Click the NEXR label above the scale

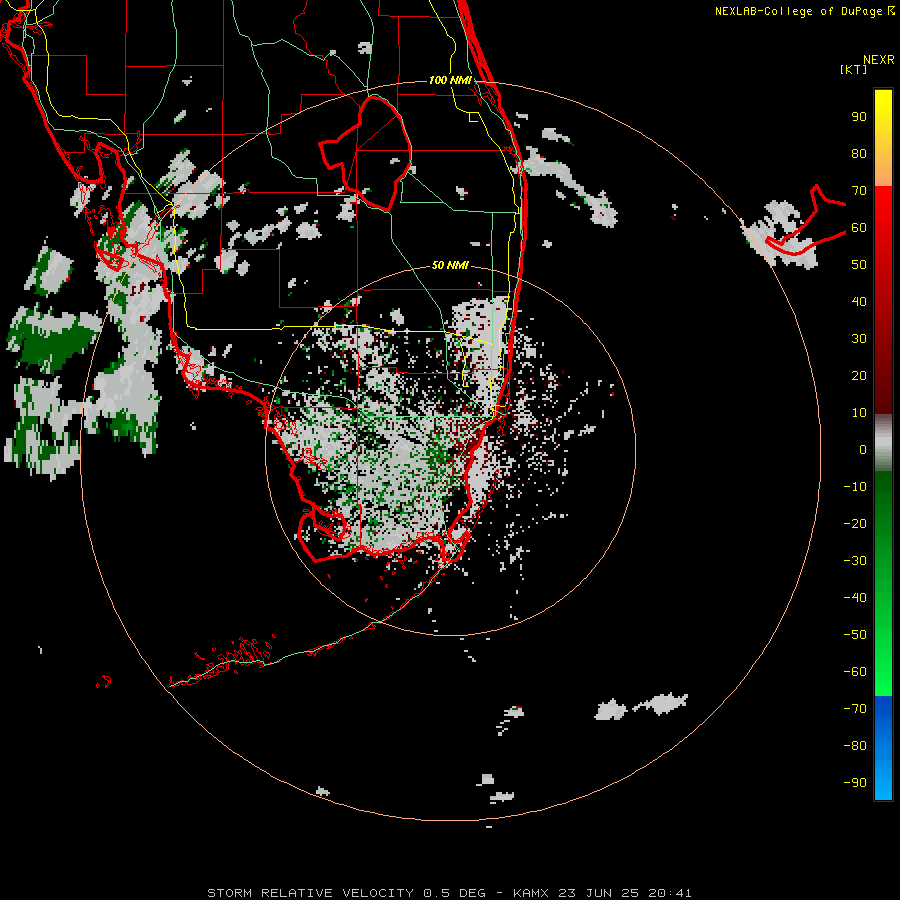point(879,60)
